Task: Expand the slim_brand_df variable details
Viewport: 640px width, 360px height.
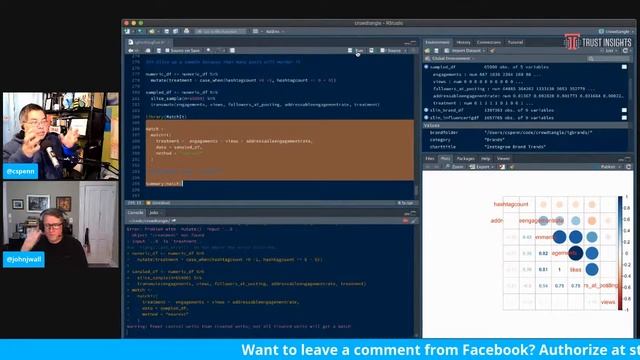Action: [x=427, y=110]
